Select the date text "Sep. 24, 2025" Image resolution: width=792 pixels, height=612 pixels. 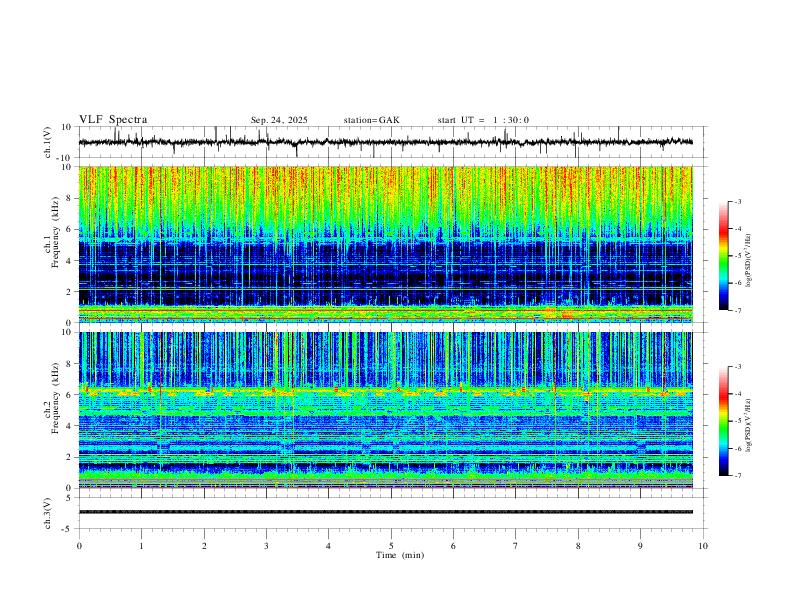coord(279,120)
